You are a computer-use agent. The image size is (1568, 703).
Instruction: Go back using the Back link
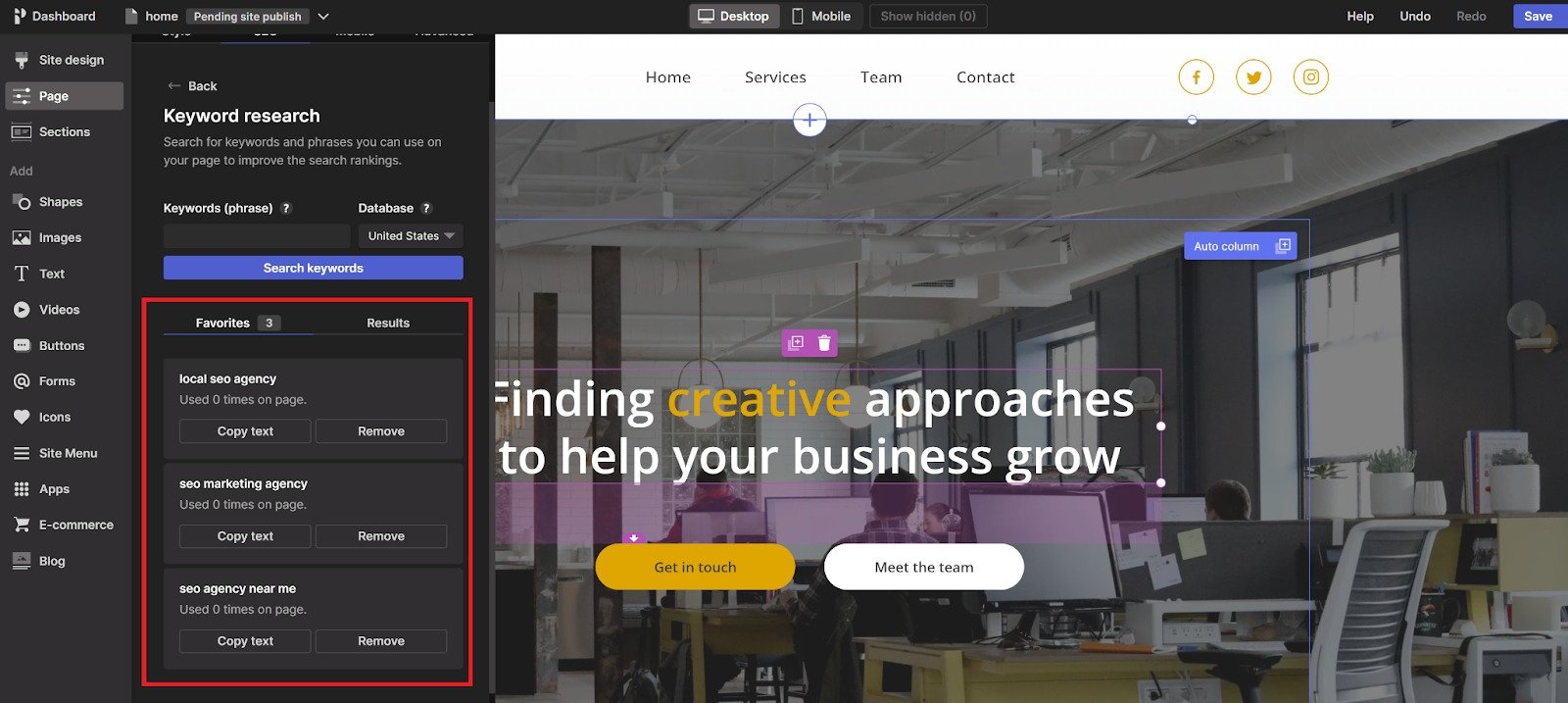[192, 86]
